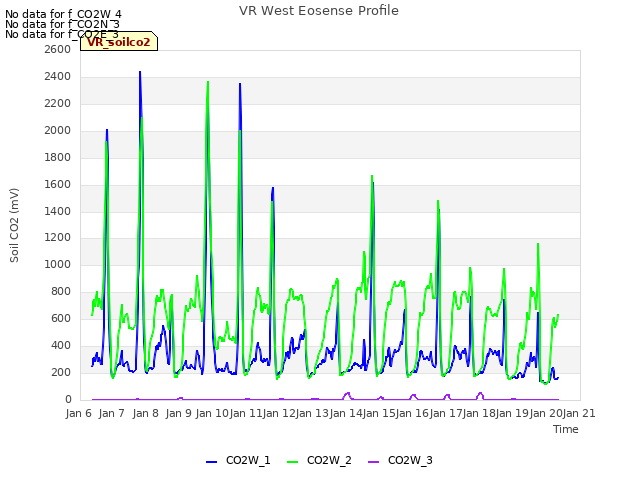Click the purple CO2W_3 legend line swatch

[x=373, y=462]
